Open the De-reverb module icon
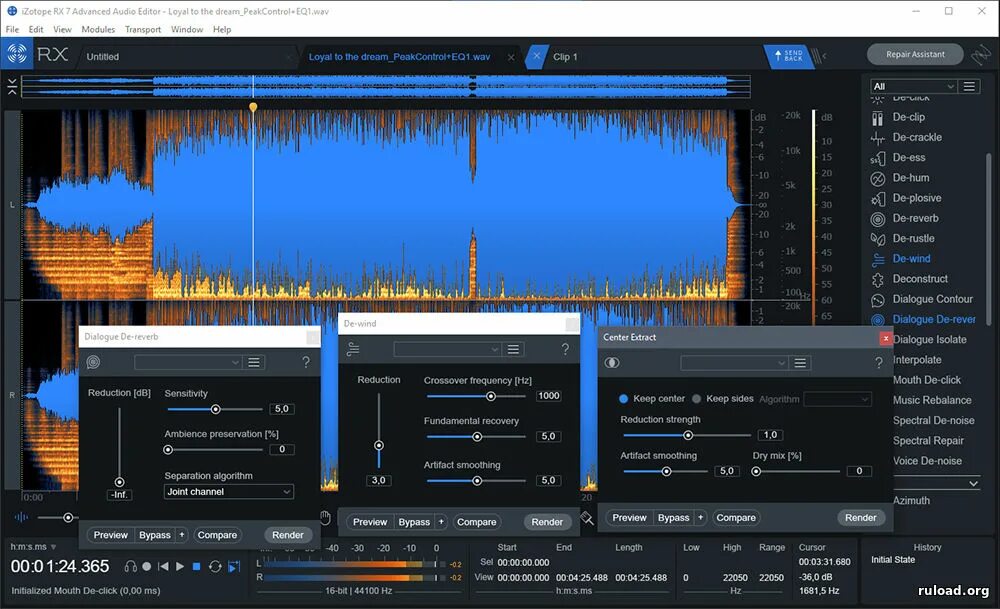Viewport: 1000px width, 609px height. [x=878, y=219]
